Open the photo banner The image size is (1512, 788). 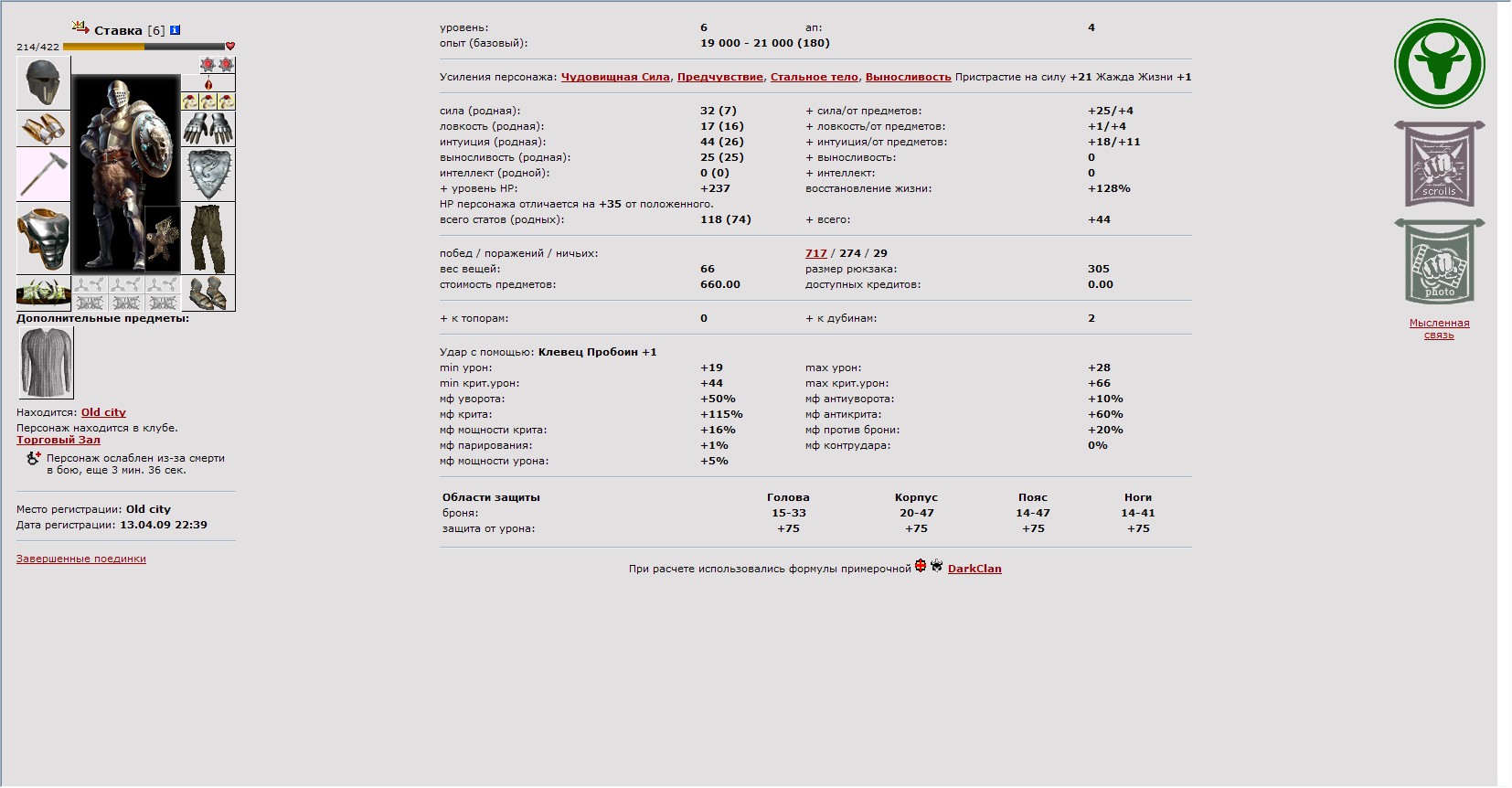coord(1439,262)
